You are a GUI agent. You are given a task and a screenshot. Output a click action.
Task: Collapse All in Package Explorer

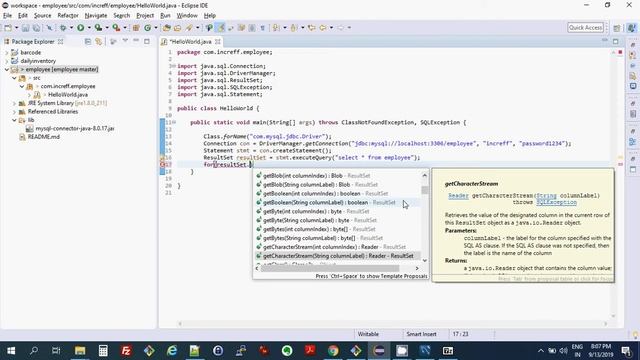coord(88,41)
